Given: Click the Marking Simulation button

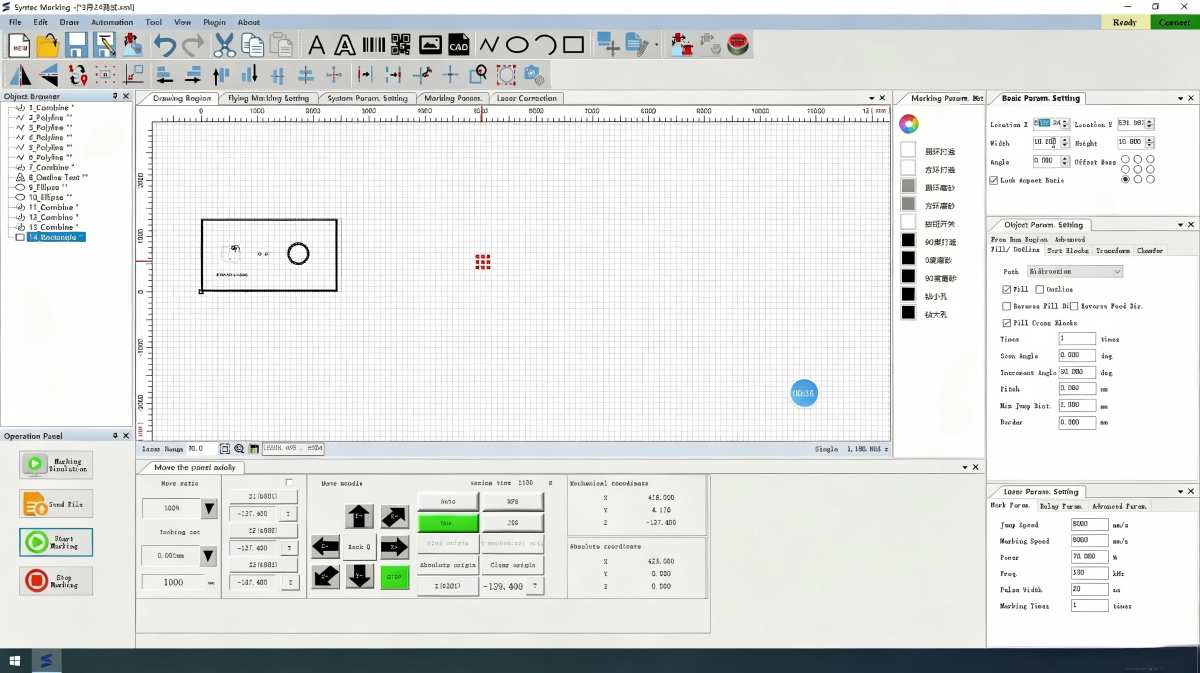Looking at the screenshot, I should point(56,464).
